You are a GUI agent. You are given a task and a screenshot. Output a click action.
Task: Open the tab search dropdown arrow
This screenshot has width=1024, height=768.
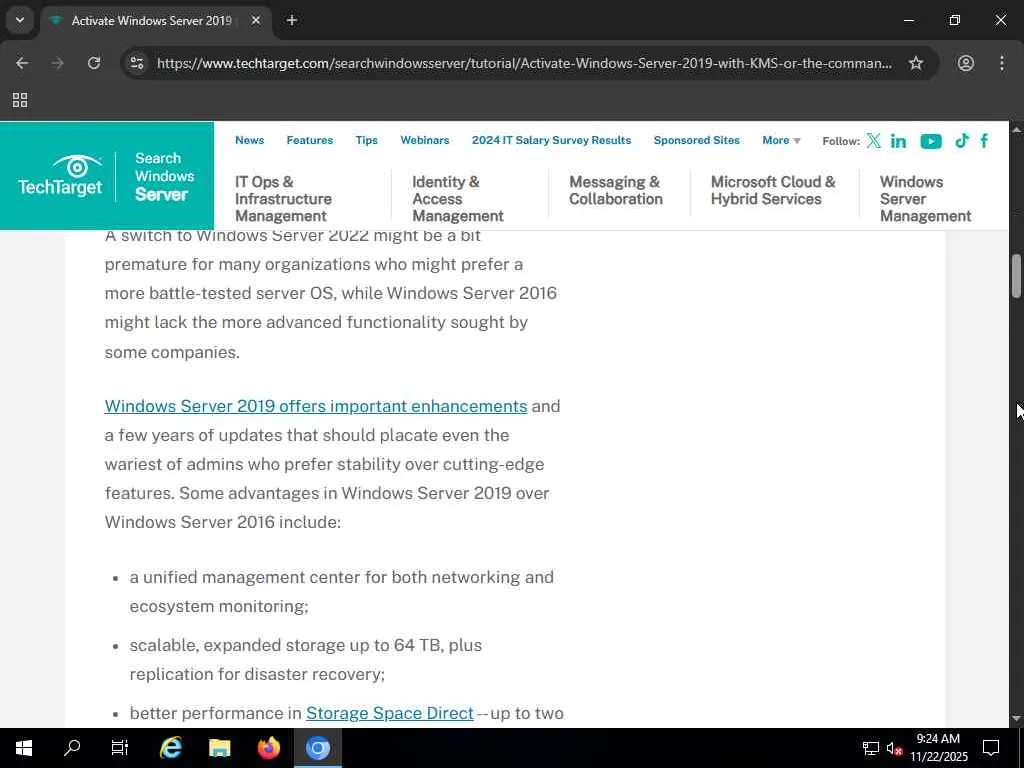pos(20,20)
